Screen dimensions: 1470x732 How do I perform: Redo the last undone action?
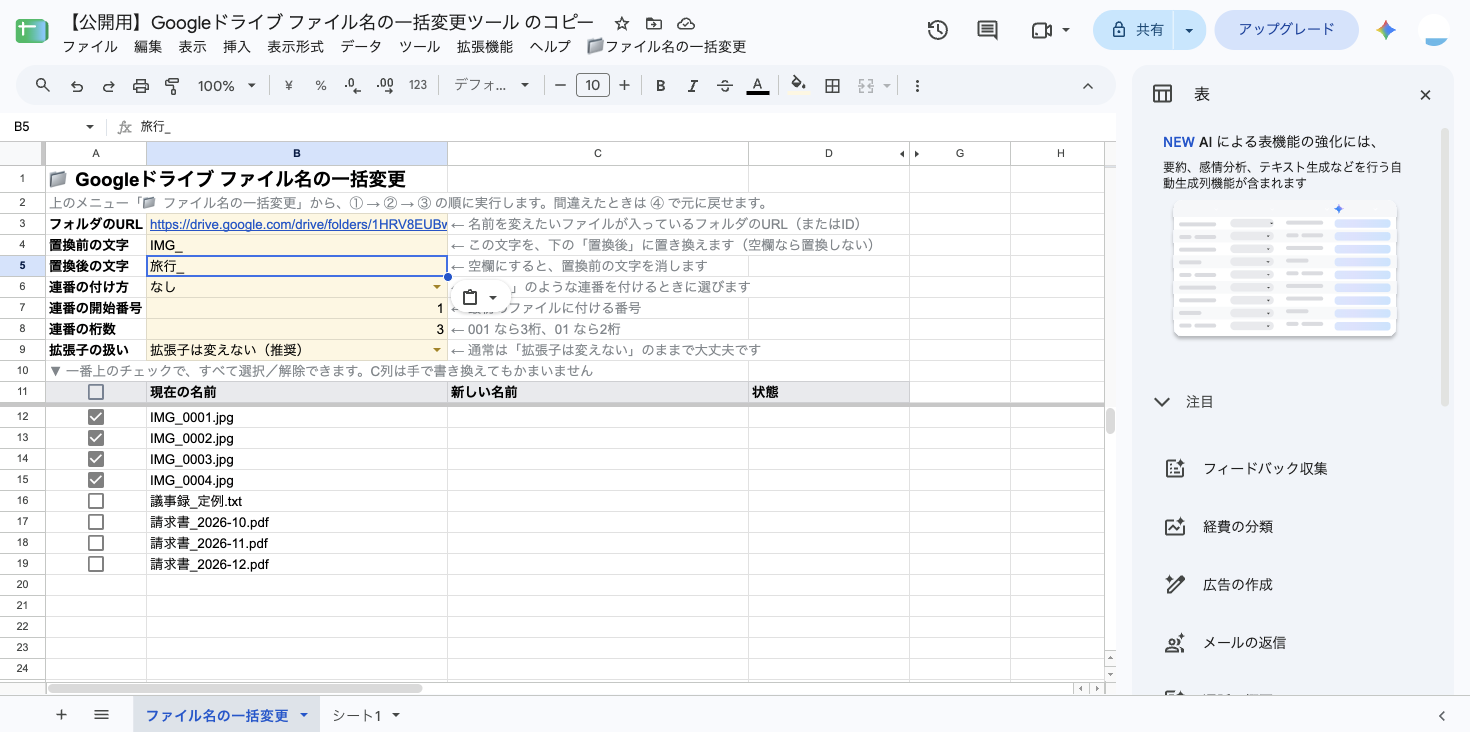109,86
